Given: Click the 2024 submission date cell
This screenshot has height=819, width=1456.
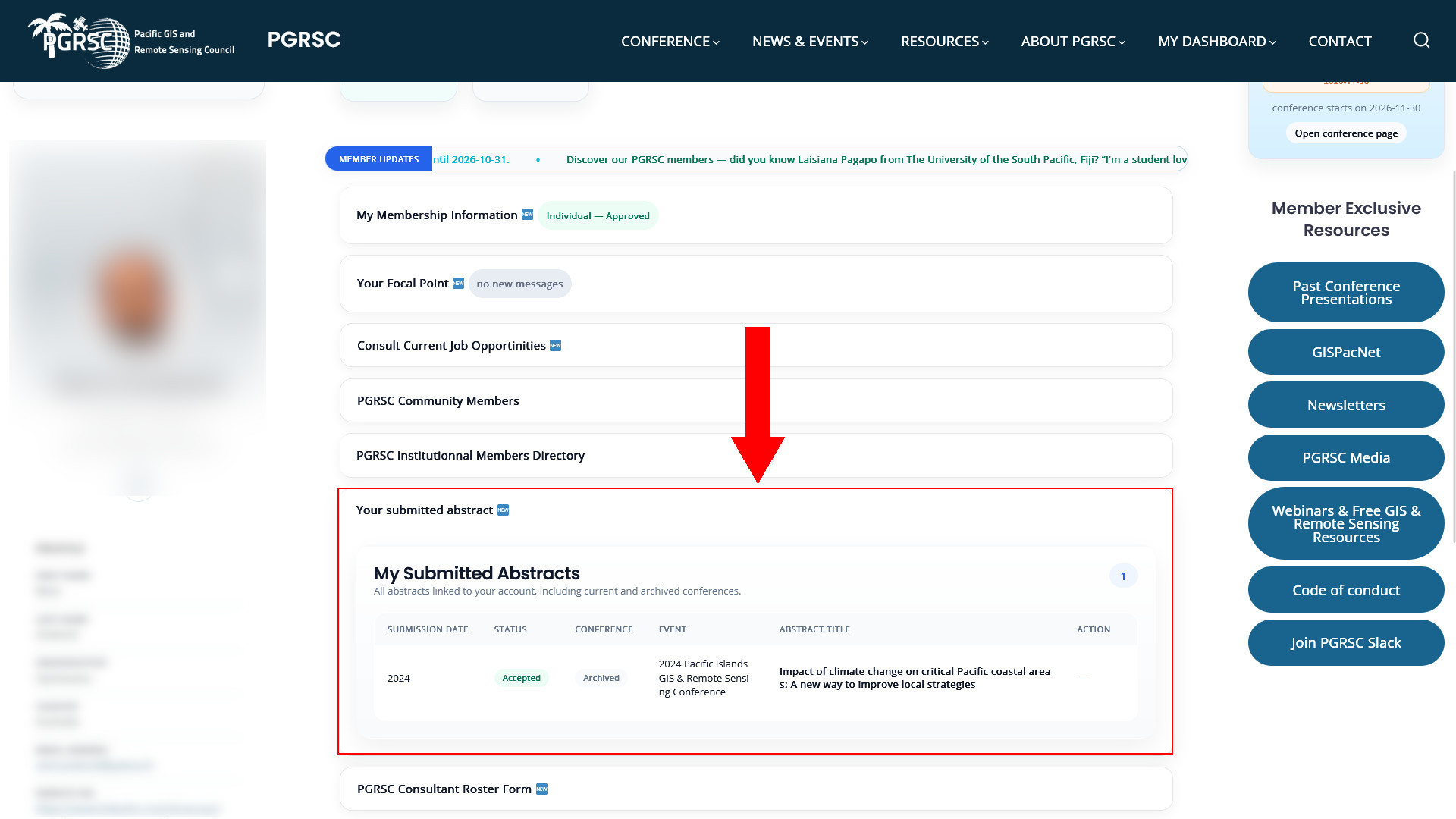Looking at the screenshot, I should coord(398,678).
